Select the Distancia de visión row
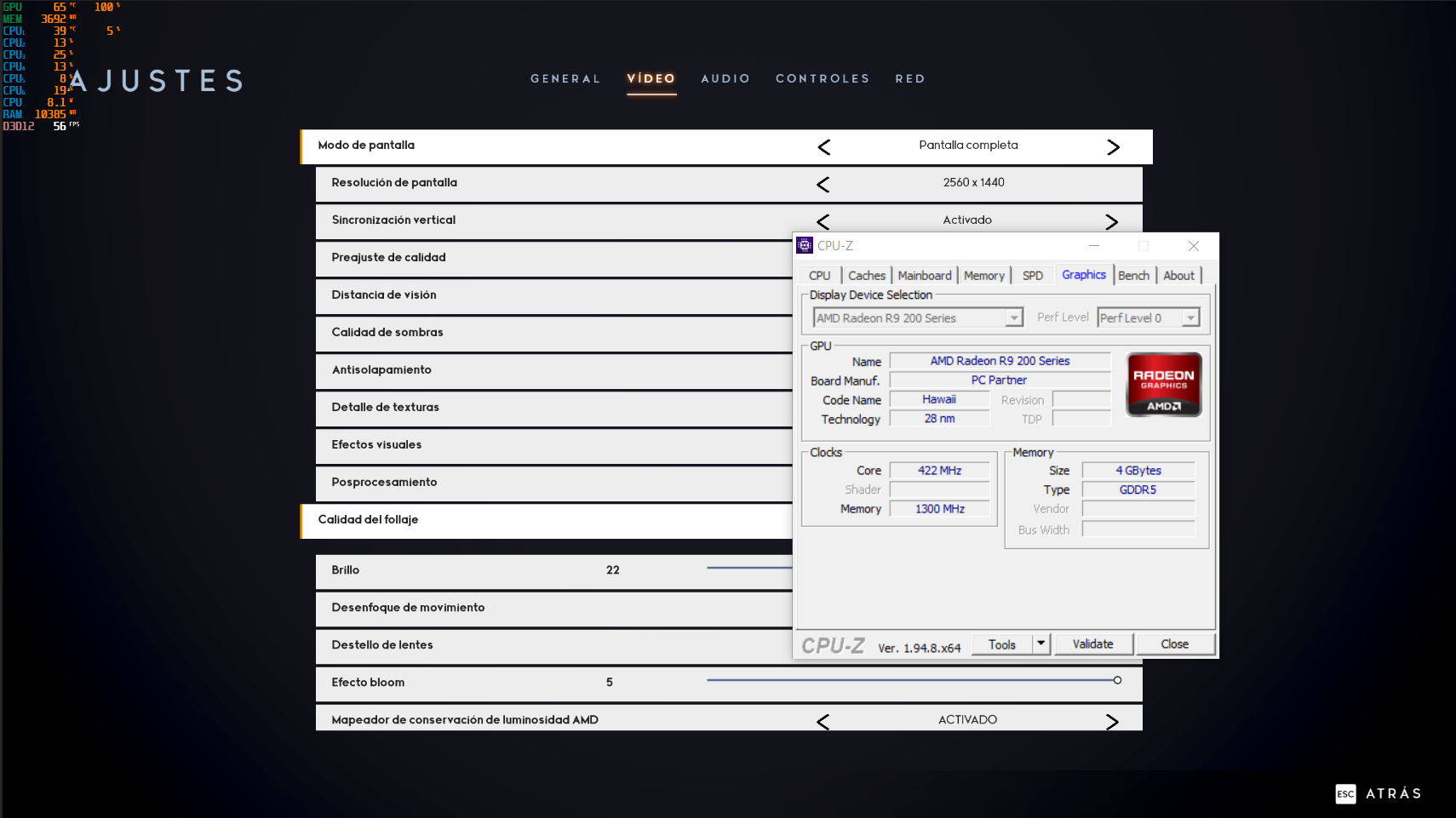 (553, 295)
